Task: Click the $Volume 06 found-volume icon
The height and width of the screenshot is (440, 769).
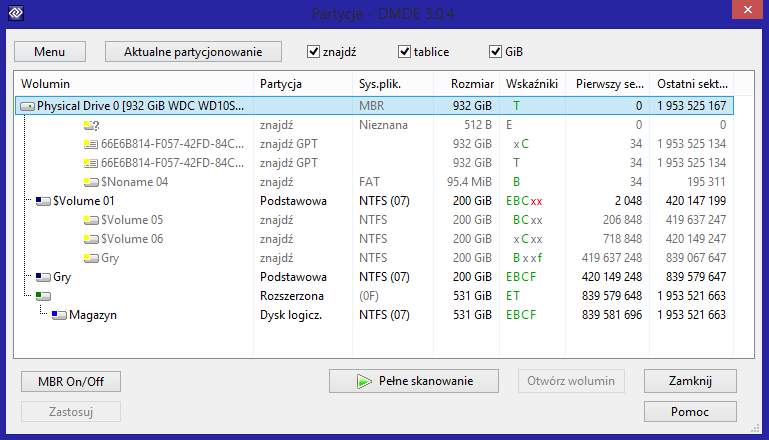Action: point(91,239)
